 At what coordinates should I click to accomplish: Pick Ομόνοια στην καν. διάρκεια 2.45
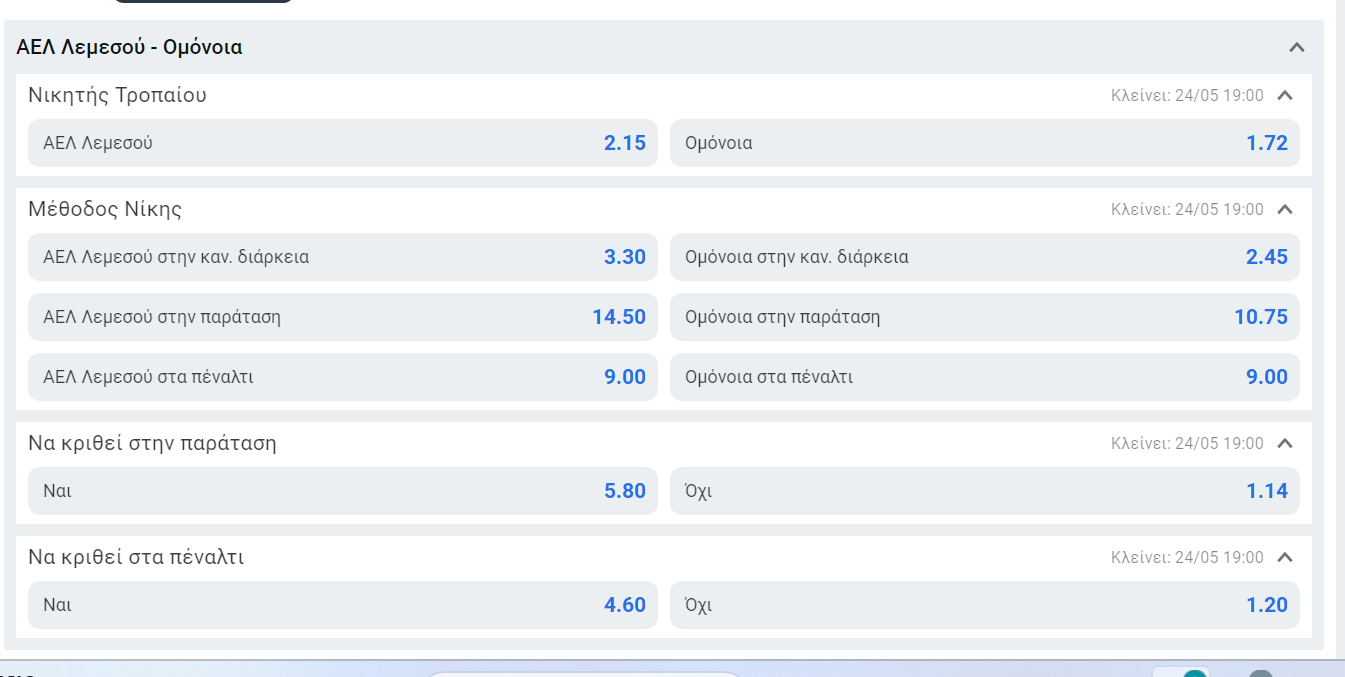pyautogui.click(x=985, y=257)
